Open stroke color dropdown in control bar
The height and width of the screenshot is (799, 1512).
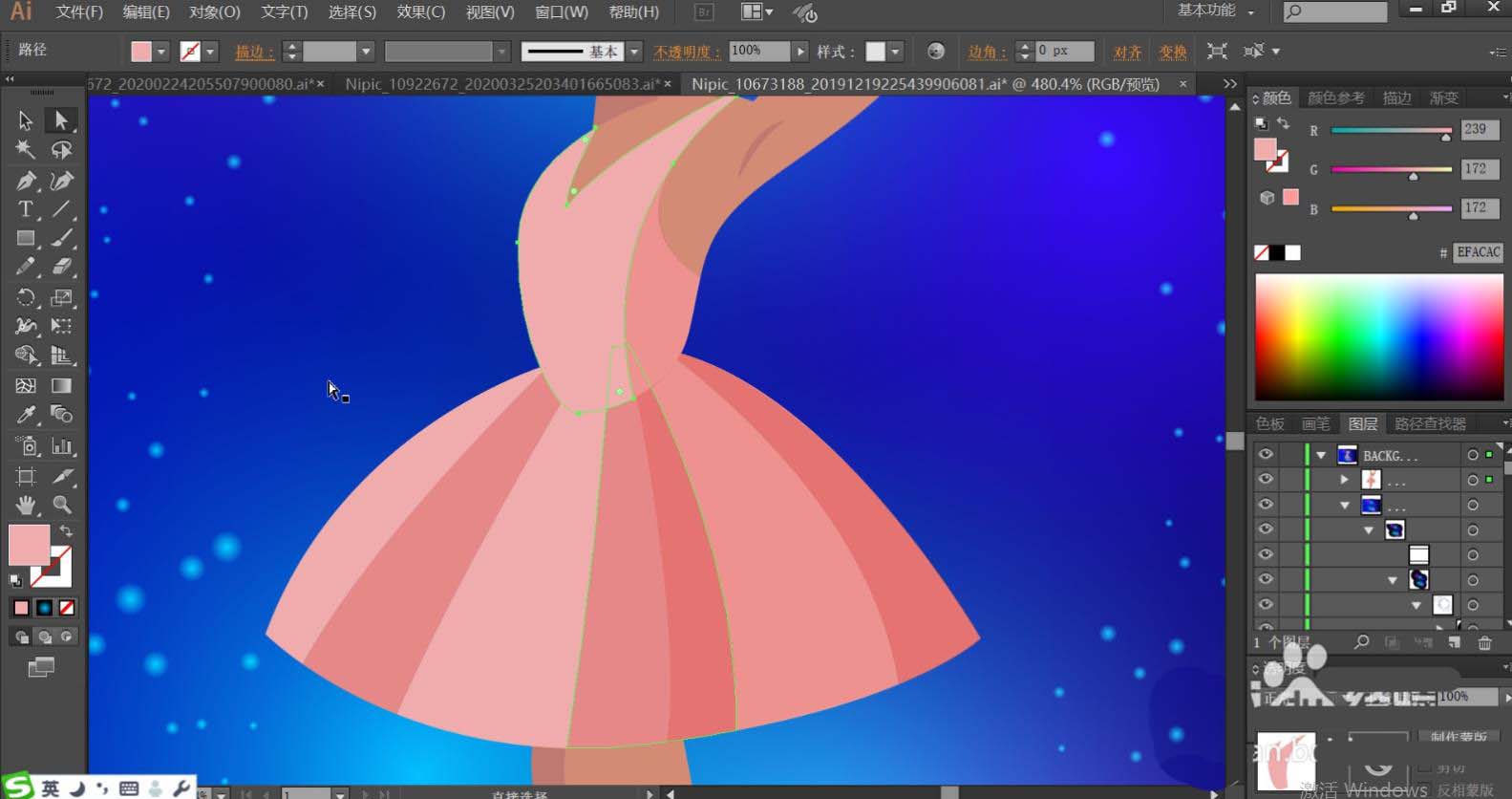click(211, 52)
